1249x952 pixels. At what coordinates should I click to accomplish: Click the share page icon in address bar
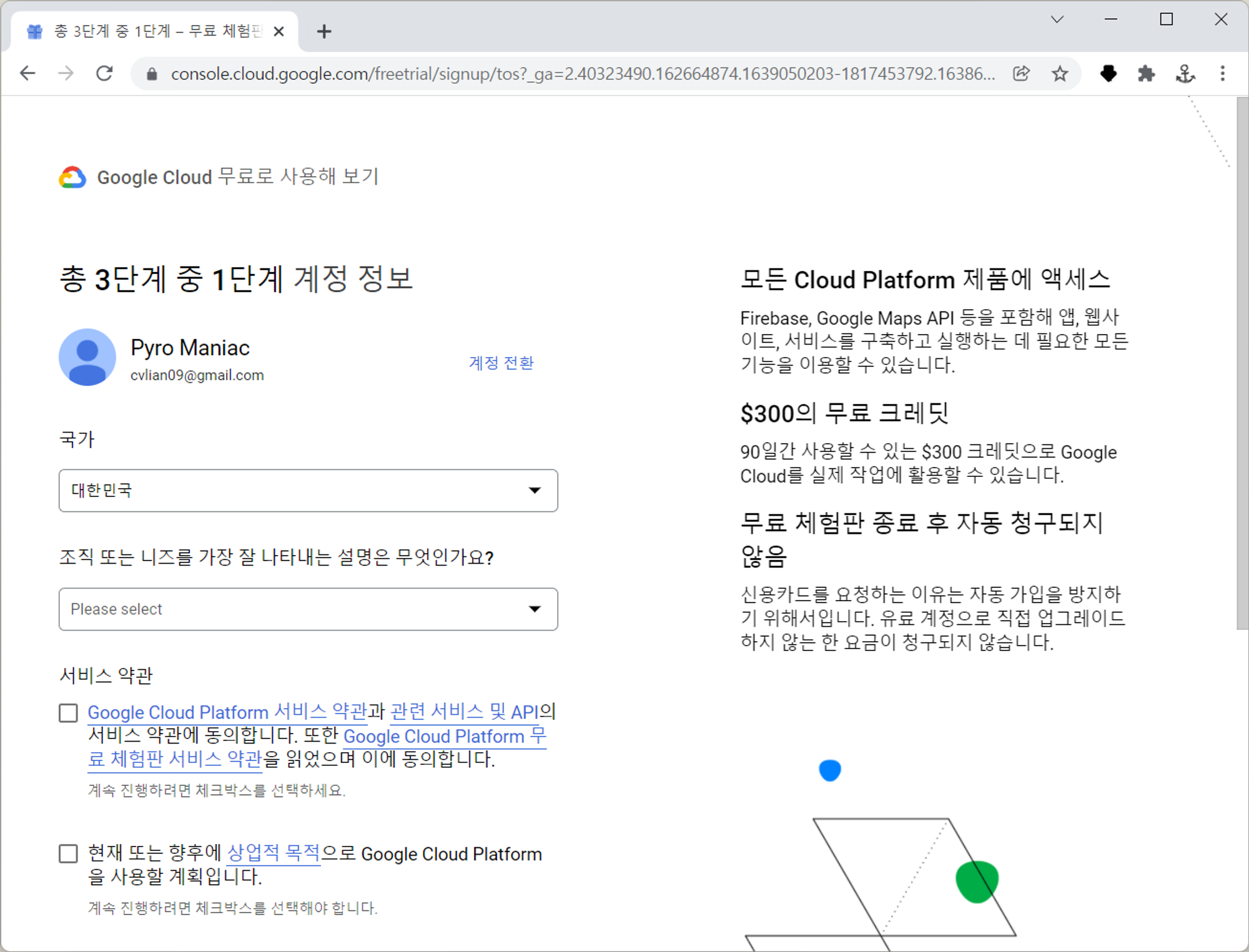1021,74
